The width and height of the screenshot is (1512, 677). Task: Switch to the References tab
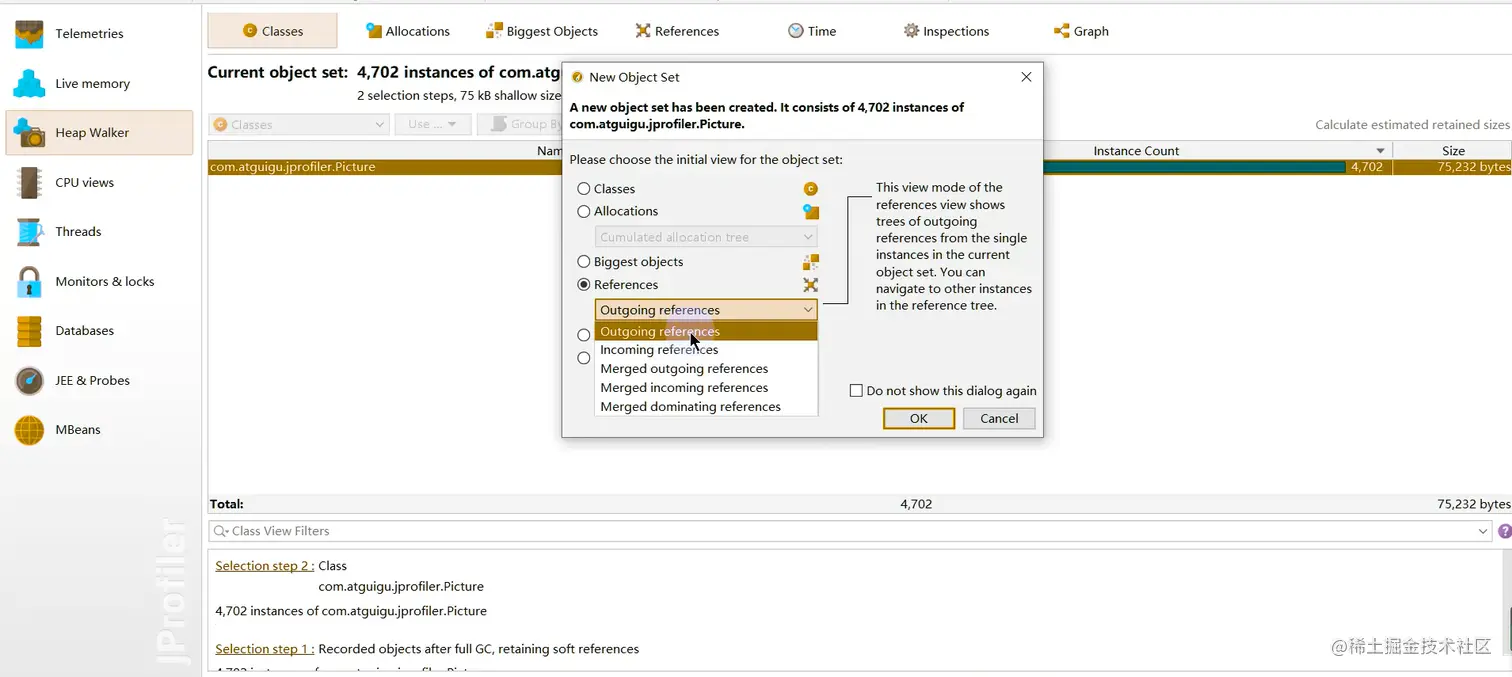676,31
